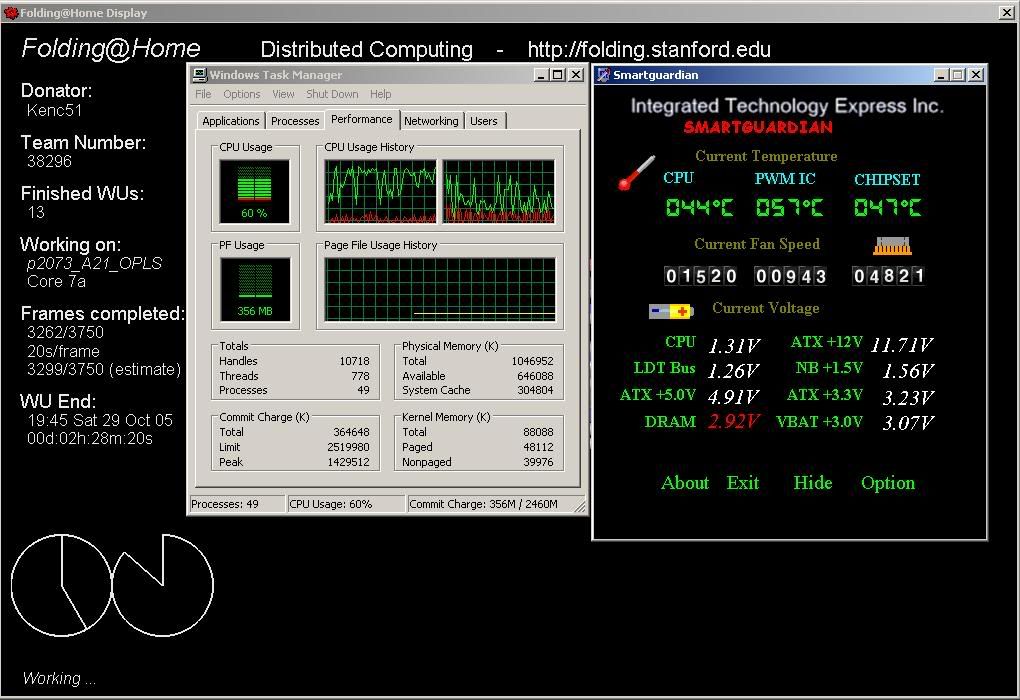The width and height of the screenshot is (1020, 700).
Task: Open the View menu in Task Manager
Action: (283, 94)
